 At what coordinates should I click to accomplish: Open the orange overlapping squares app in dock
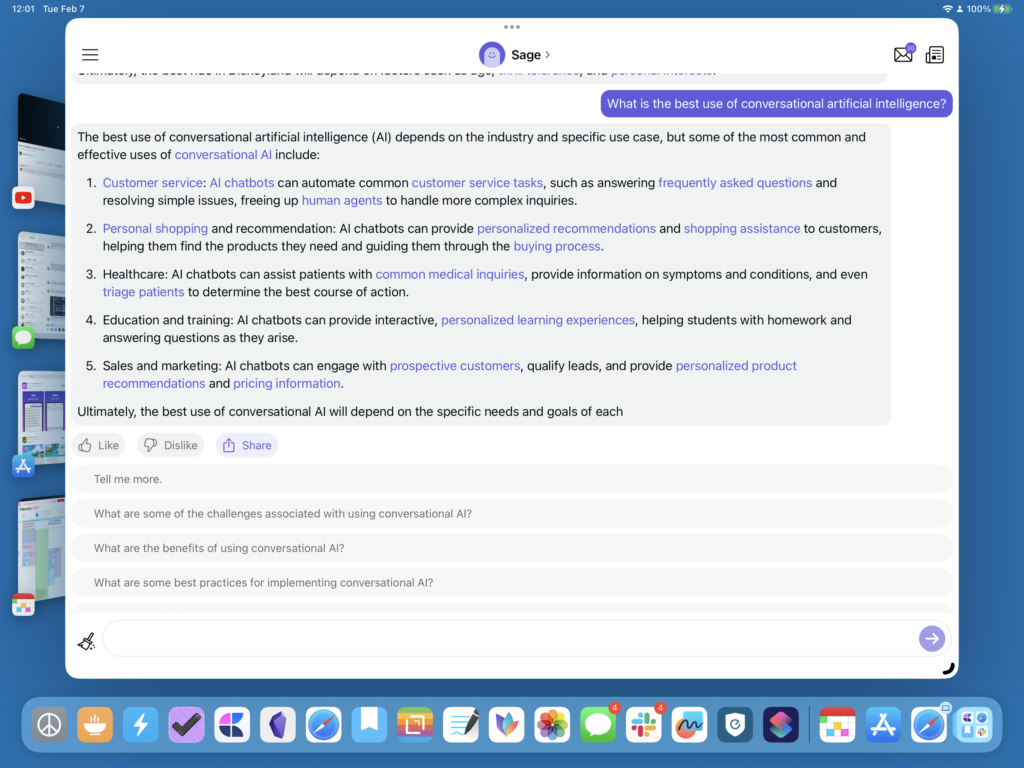tap(415, 725)
